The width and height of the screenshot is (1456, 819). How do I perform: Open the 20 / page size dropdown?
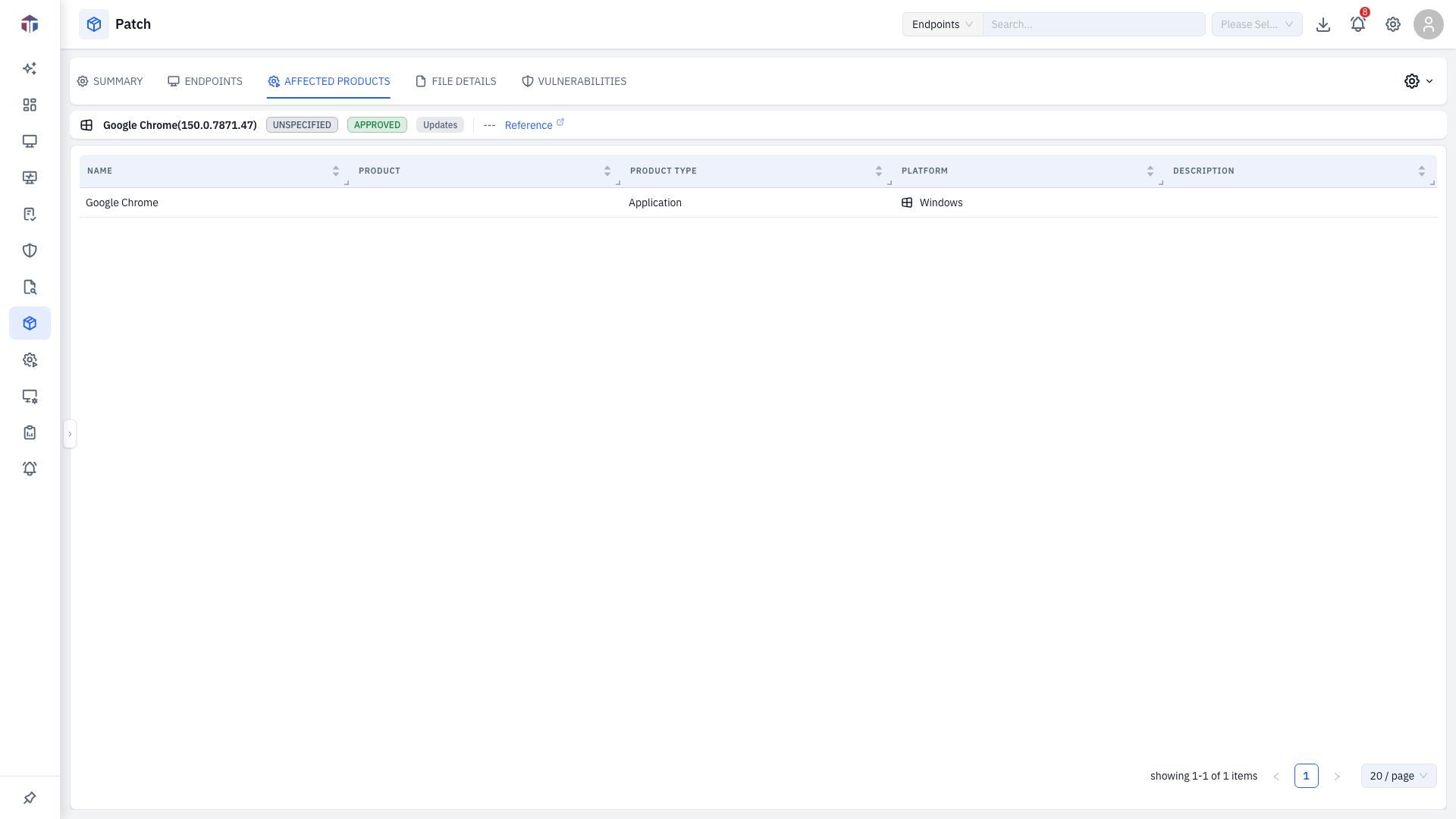point(1398,776)
